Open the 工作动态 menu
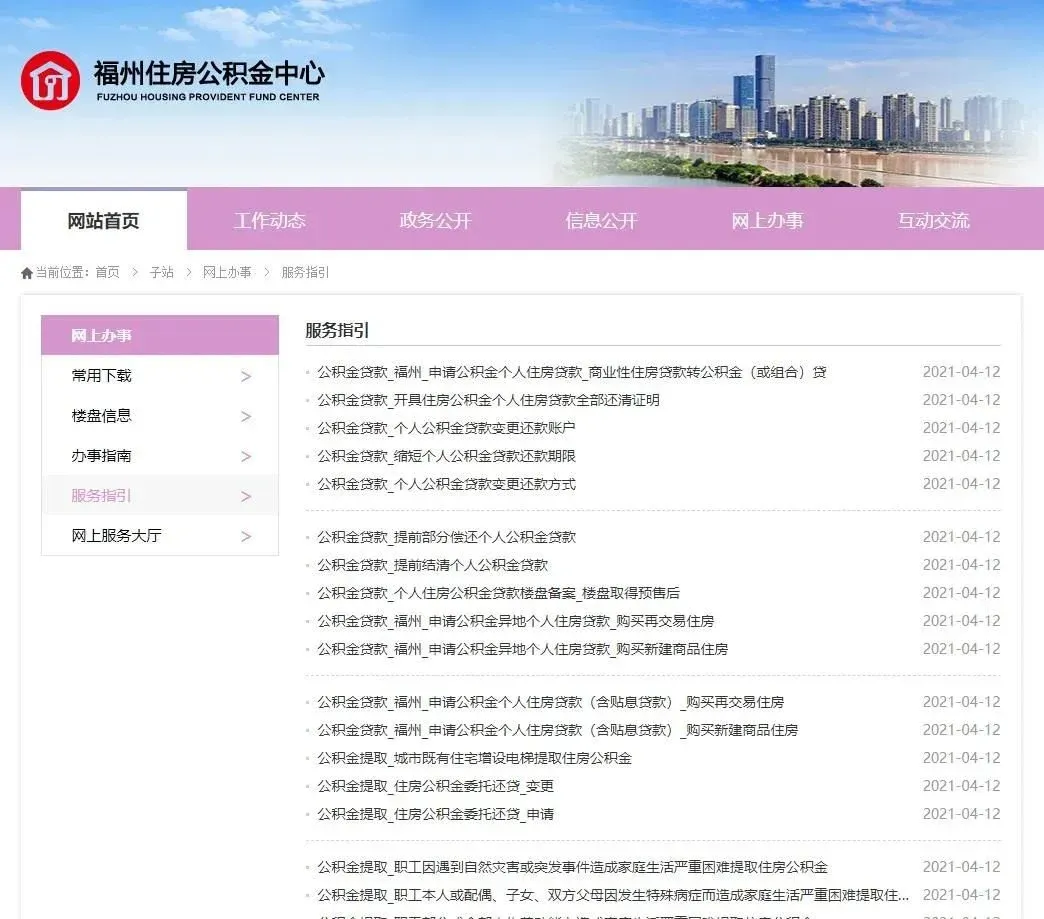 coord(268,220)
